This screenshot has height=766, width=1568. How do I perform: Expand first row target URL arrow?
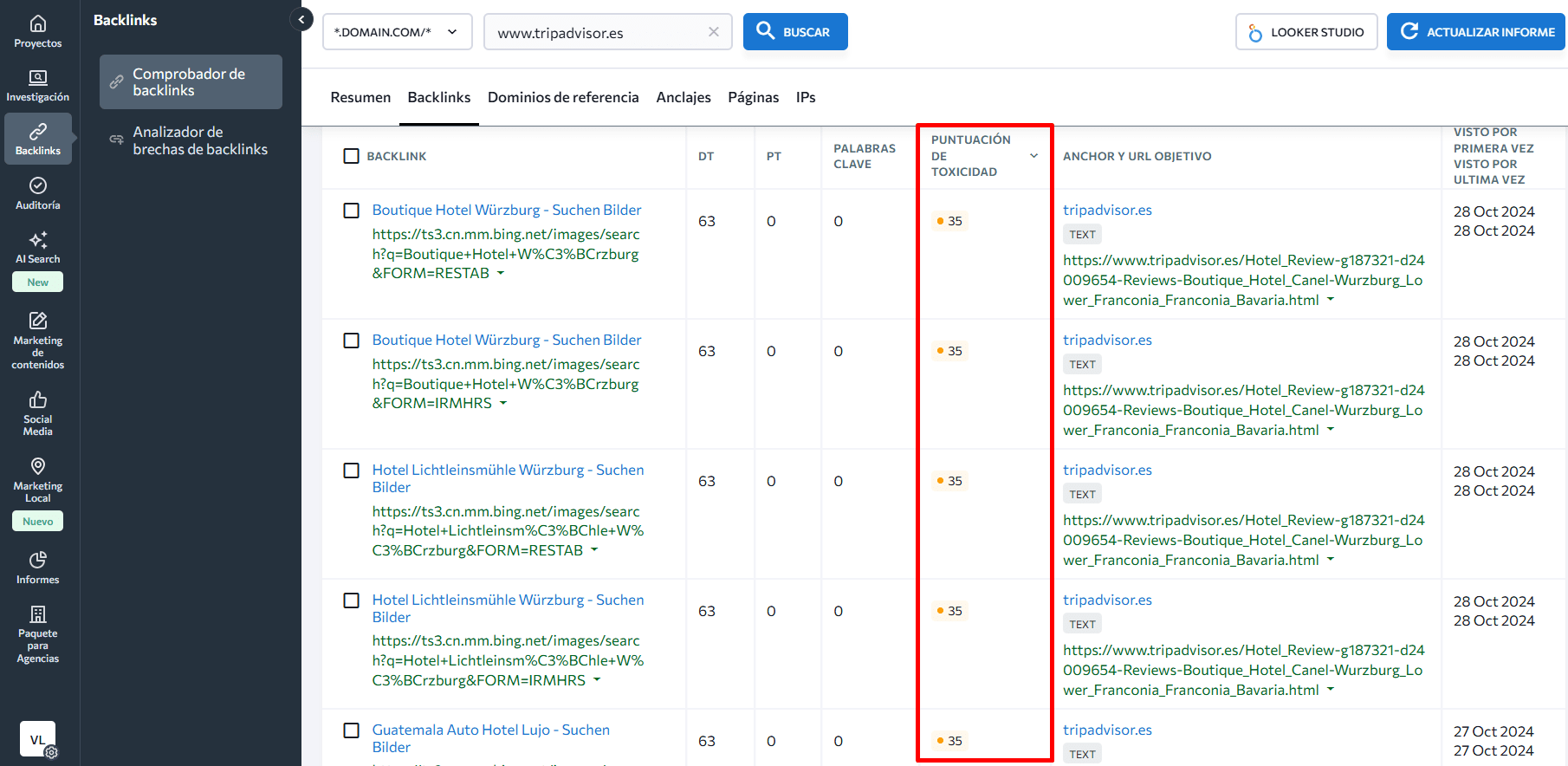pos(1331,300)
